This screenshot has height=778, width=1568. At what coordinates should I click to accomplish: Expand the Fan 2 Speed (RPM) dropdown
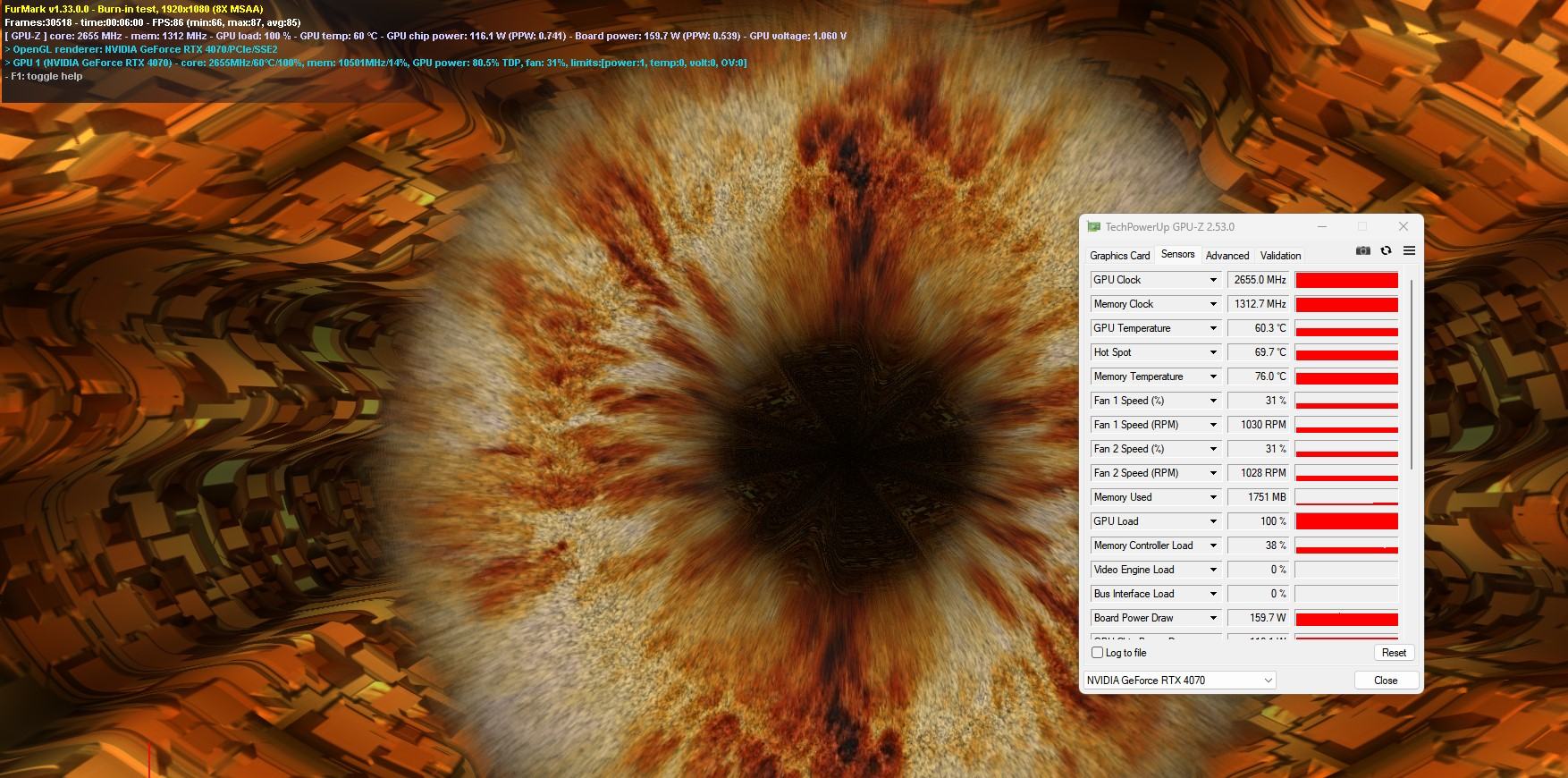[x=1213, y=473]
